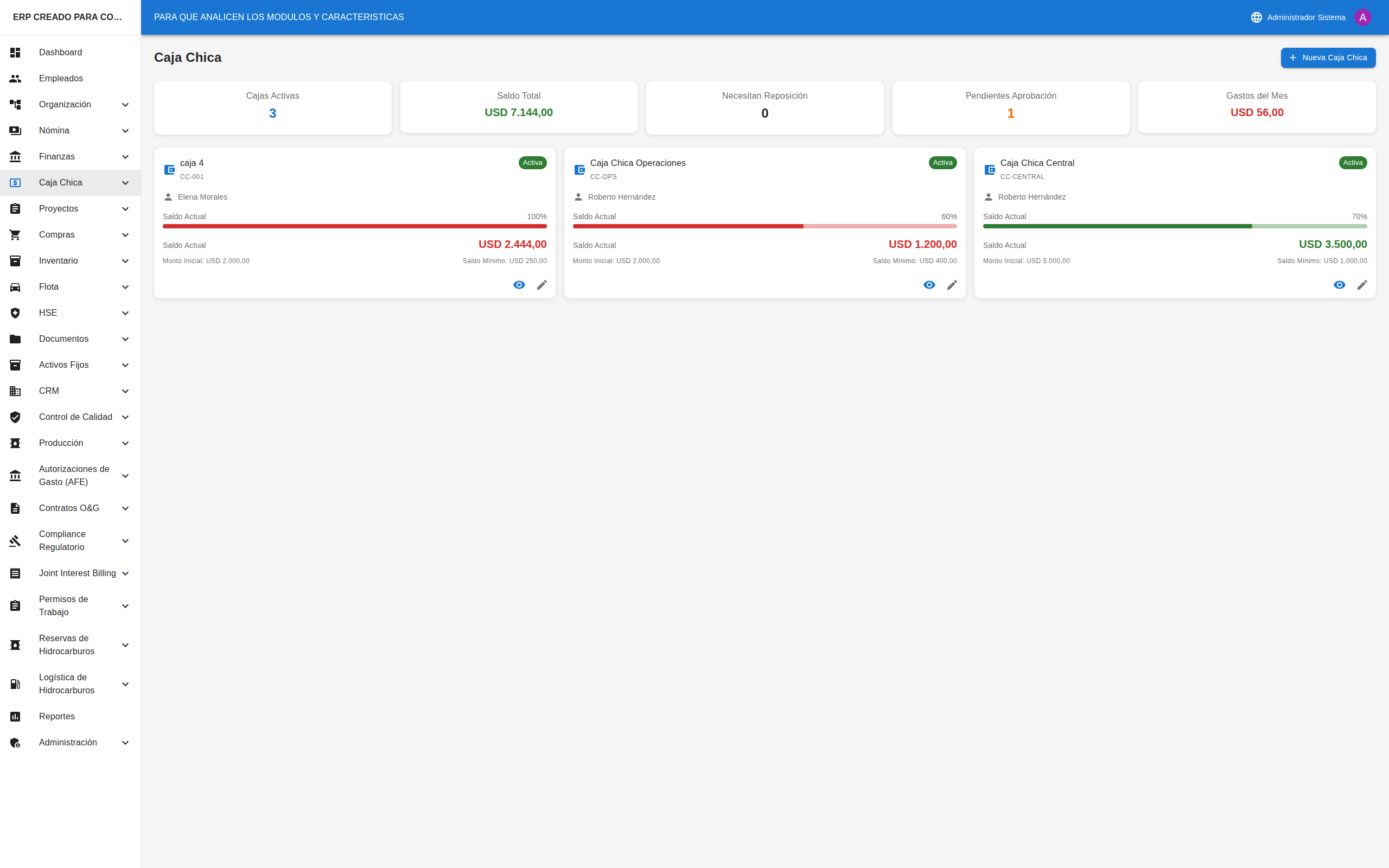
Task: Expand the Finanzas menu chevron
Action: [x=125, y=157]
